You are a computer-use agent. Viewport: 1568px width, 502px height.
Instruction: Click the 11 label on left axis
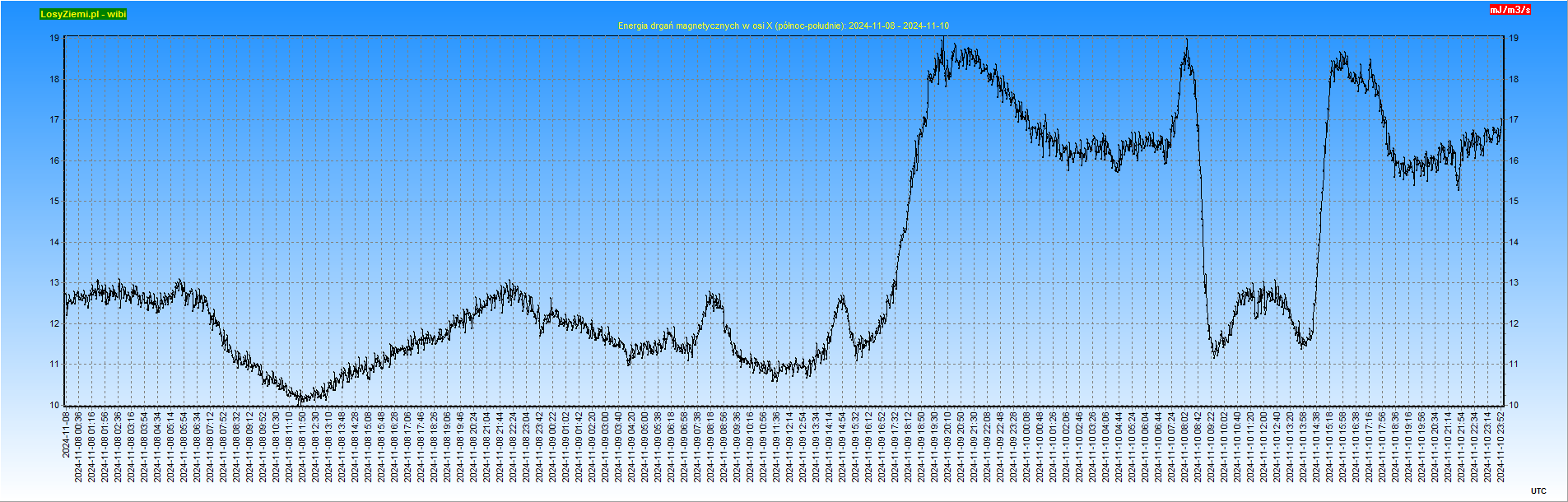coord(54,364)
